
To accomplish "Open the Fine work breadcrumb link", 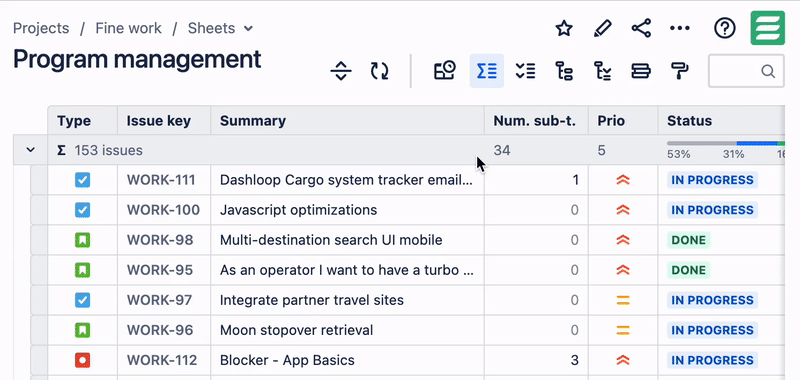I will [129, 28].
